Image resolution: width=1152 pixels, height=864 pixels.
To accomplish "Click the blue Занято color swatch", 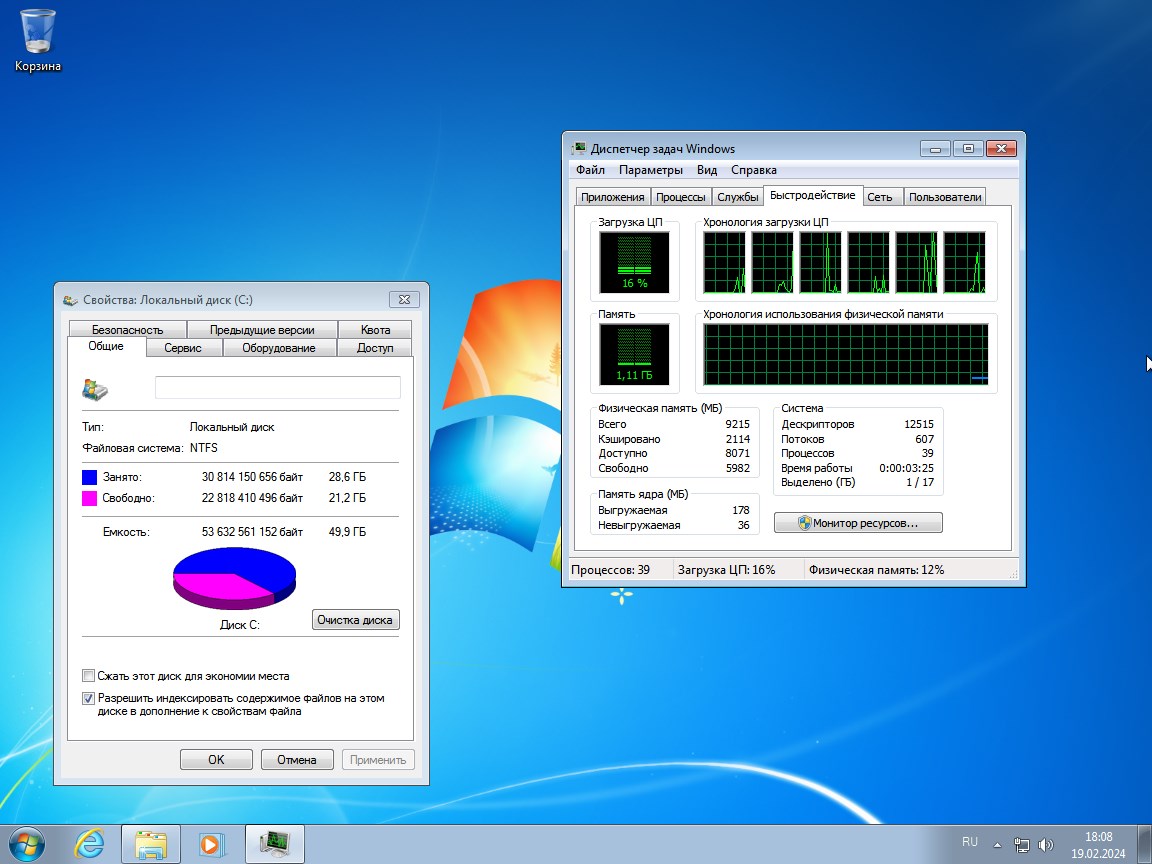I will 90,477.
